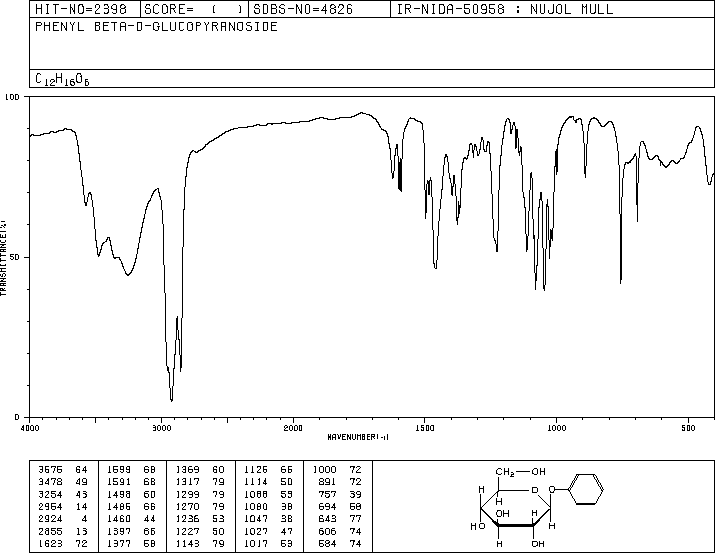
Task: Click the vertical TRANSMITTANCE axis title
Action: [x=3, y=258]
